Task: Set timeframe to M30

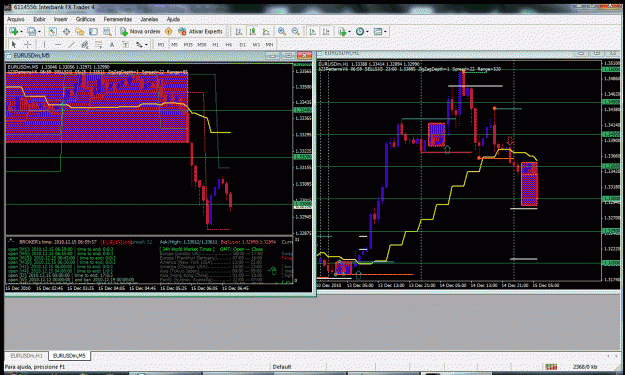Action: (x=202, y=45)
